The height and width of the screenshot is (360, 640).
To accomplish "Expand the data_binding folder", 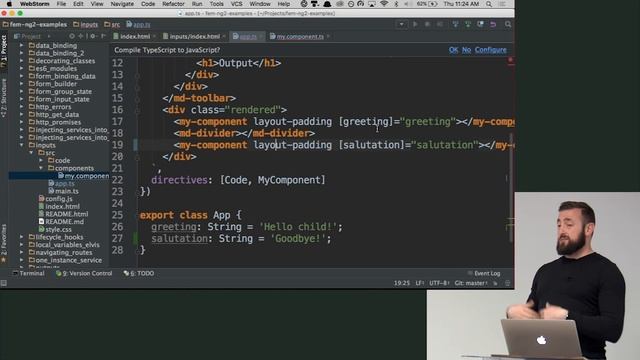I will point(21,46).
